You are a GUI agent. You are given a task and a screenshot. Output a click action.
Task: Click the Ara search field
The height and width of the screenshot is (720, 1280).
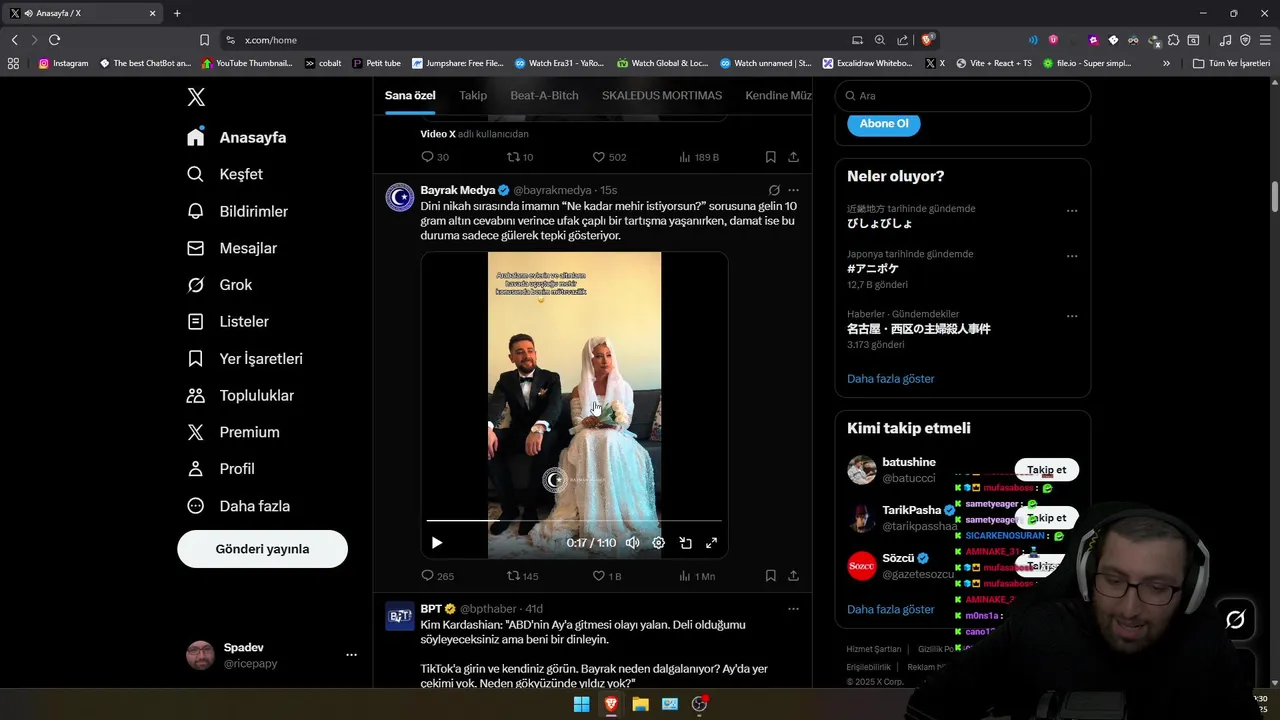[x=962, y=96]
